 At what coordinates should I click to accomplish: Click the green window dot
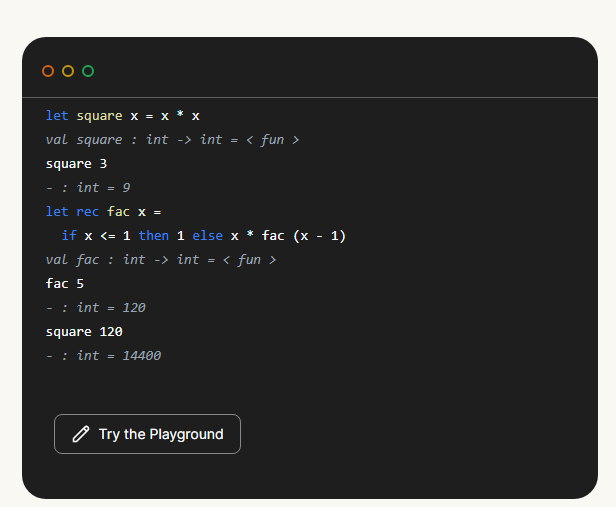(88, 71)
